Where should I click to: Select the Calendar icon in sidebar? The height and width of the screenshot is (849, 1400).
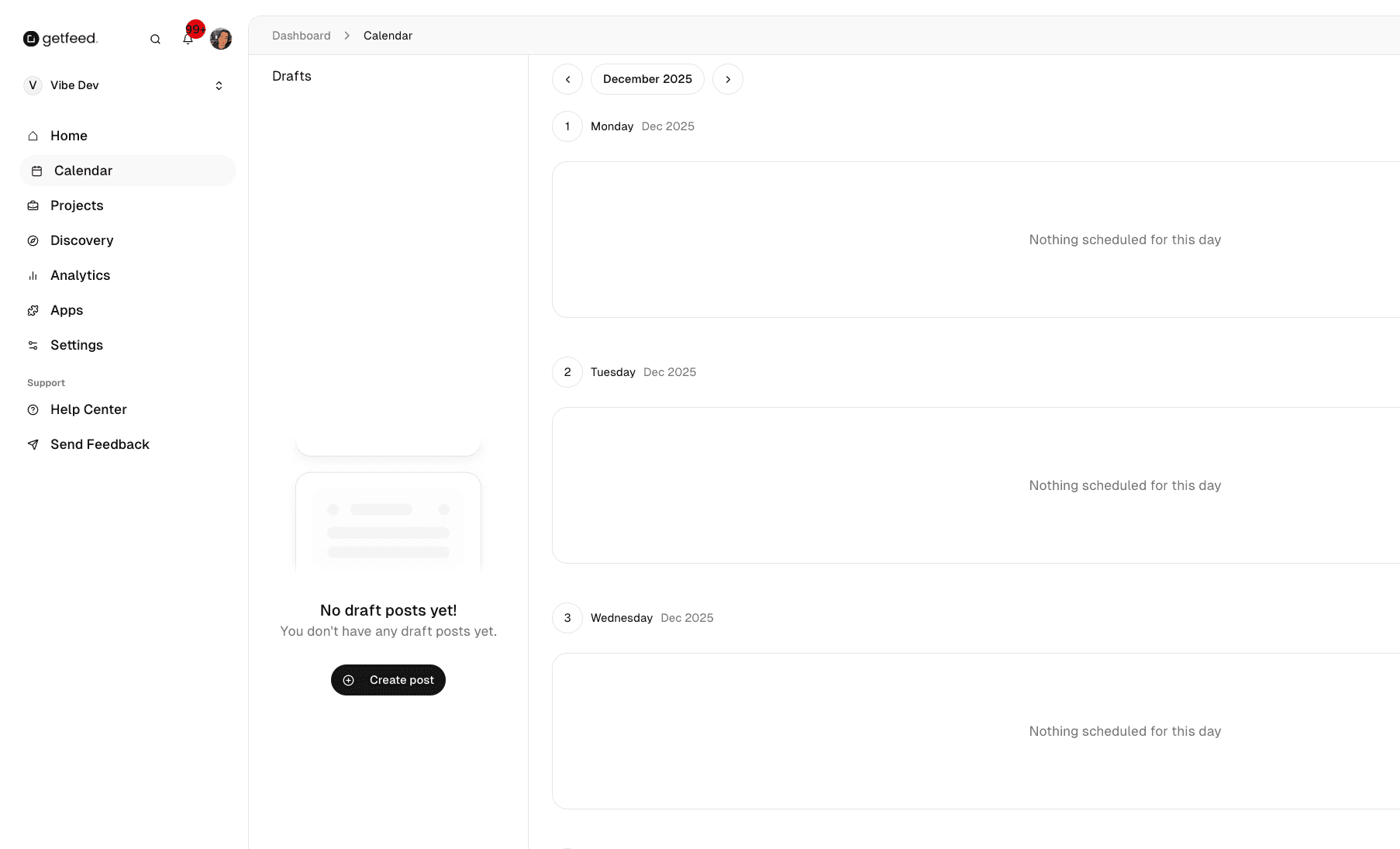click(36, 171)
